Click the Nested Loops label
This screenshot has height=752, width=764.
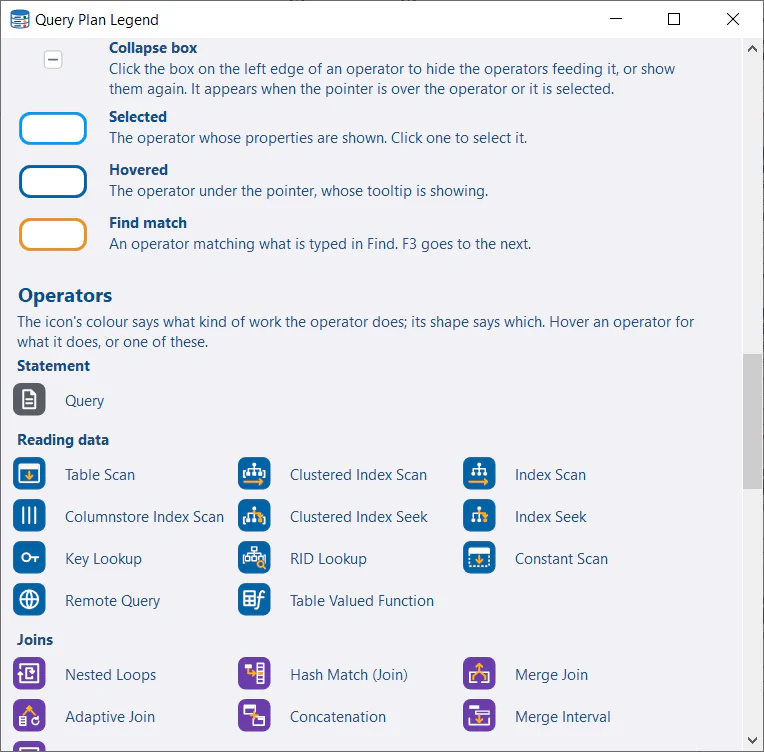(x=111, y=675)
